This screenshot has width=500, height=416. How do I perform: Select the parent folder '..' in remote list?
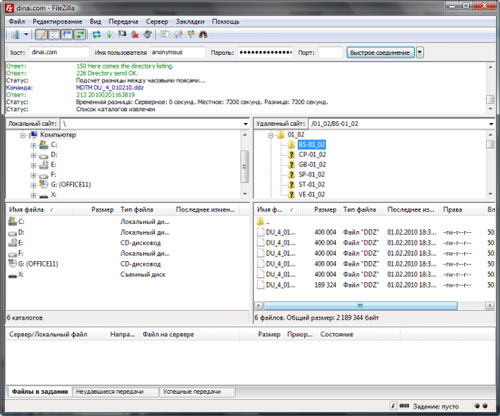point(263,221)
